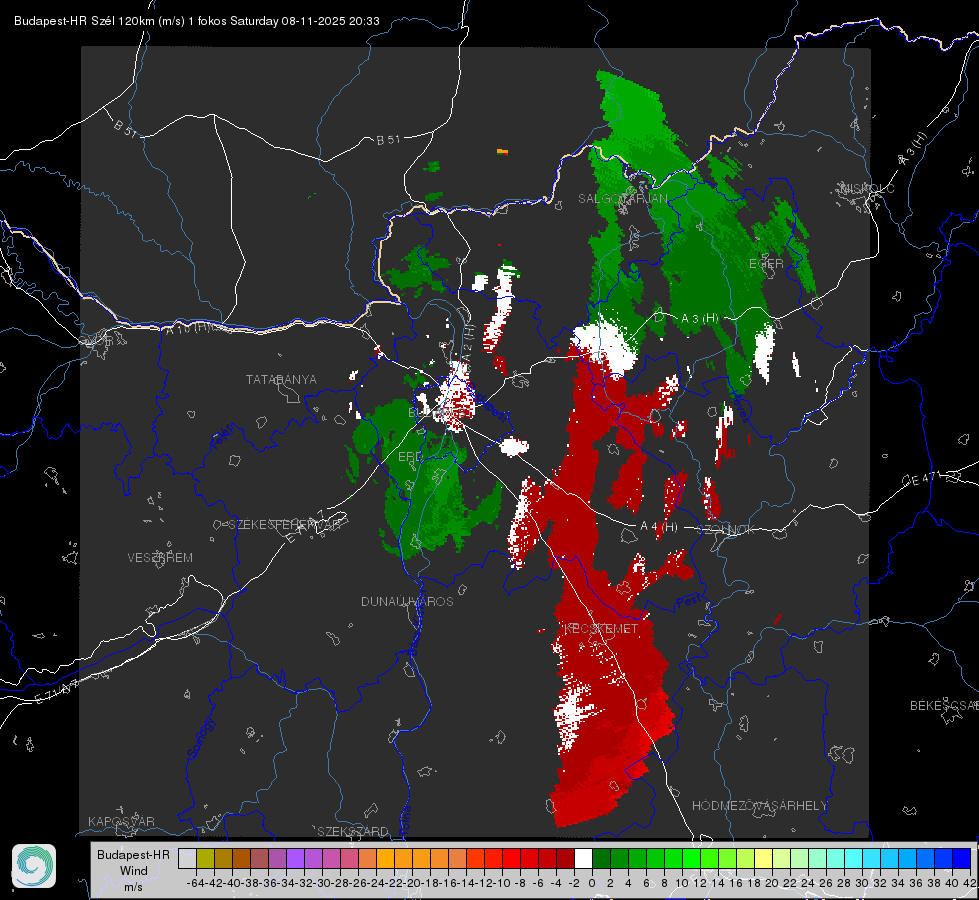Viewport: 979px width, 900px height.
Task: Click the TATABÁNYA city label
Action: (x=281, y=380)
